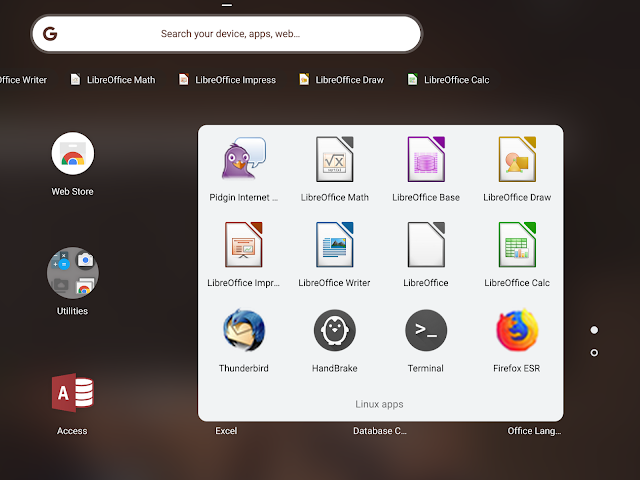Select the Office Lang... app label
This screenshot has height=480, width=640.
point(534,431)
